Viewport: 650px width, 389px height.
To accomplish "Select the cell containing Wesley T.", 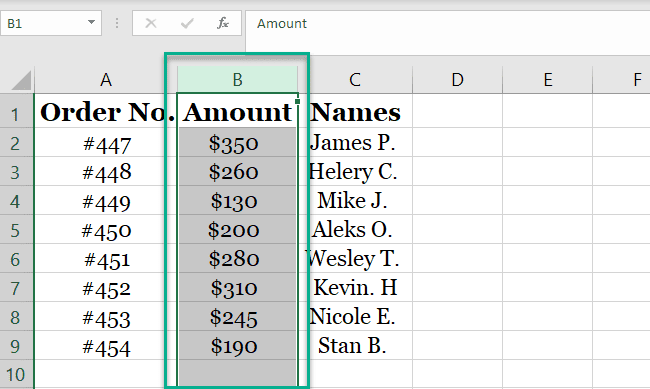I will click(x=355, y=258).
